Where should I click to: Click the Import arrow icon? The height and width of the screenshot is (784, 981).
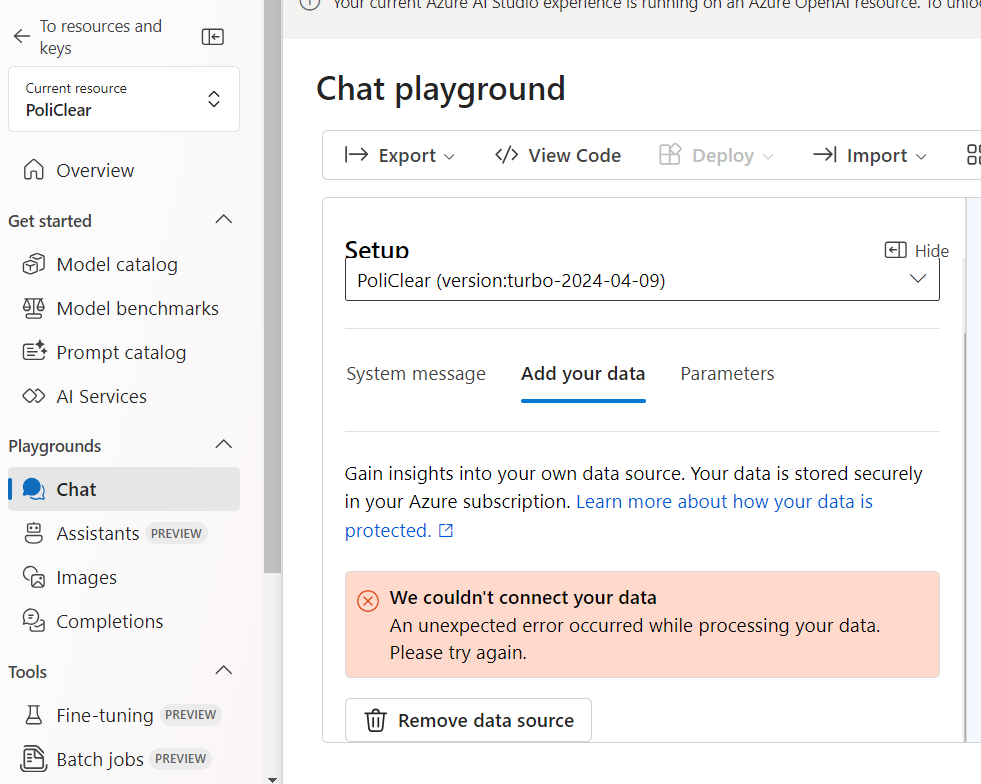(x=825, y=154)
